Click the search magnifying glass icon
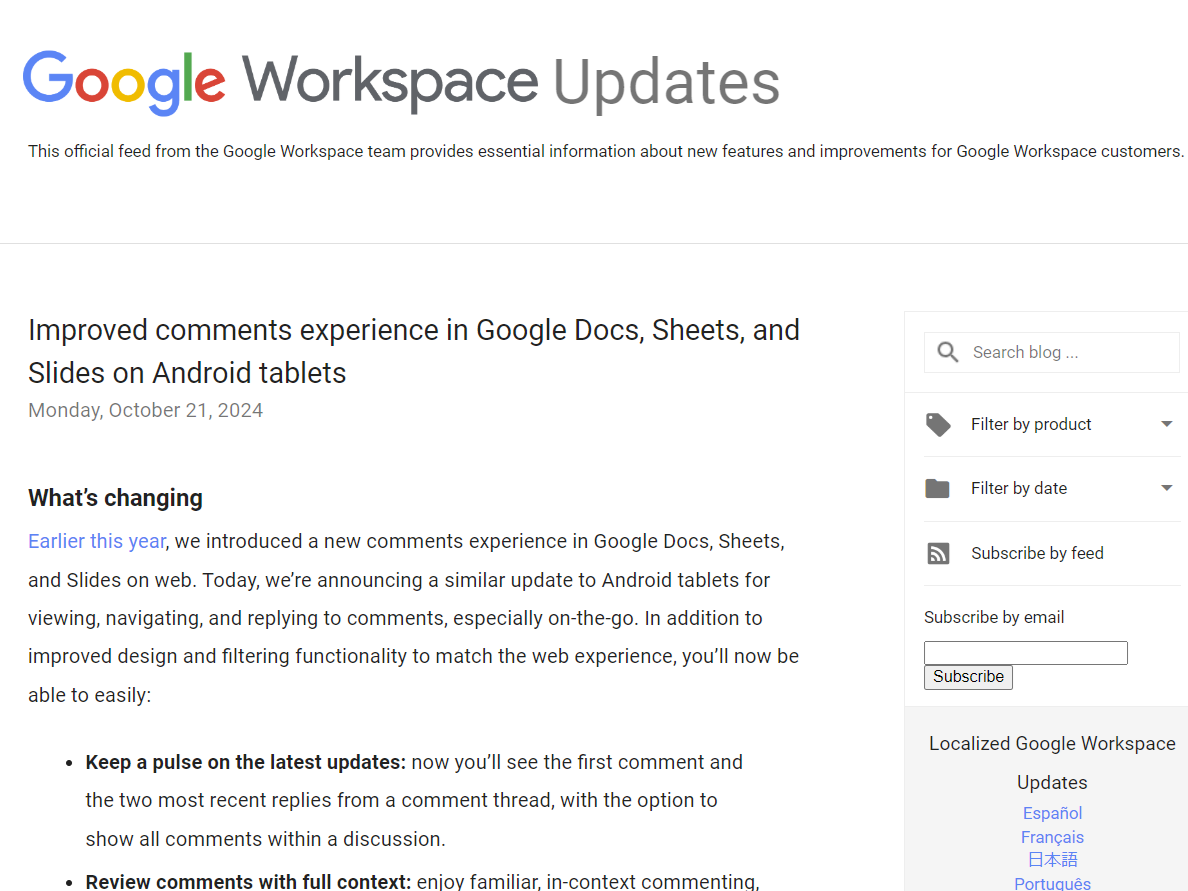 coord(947,352)
